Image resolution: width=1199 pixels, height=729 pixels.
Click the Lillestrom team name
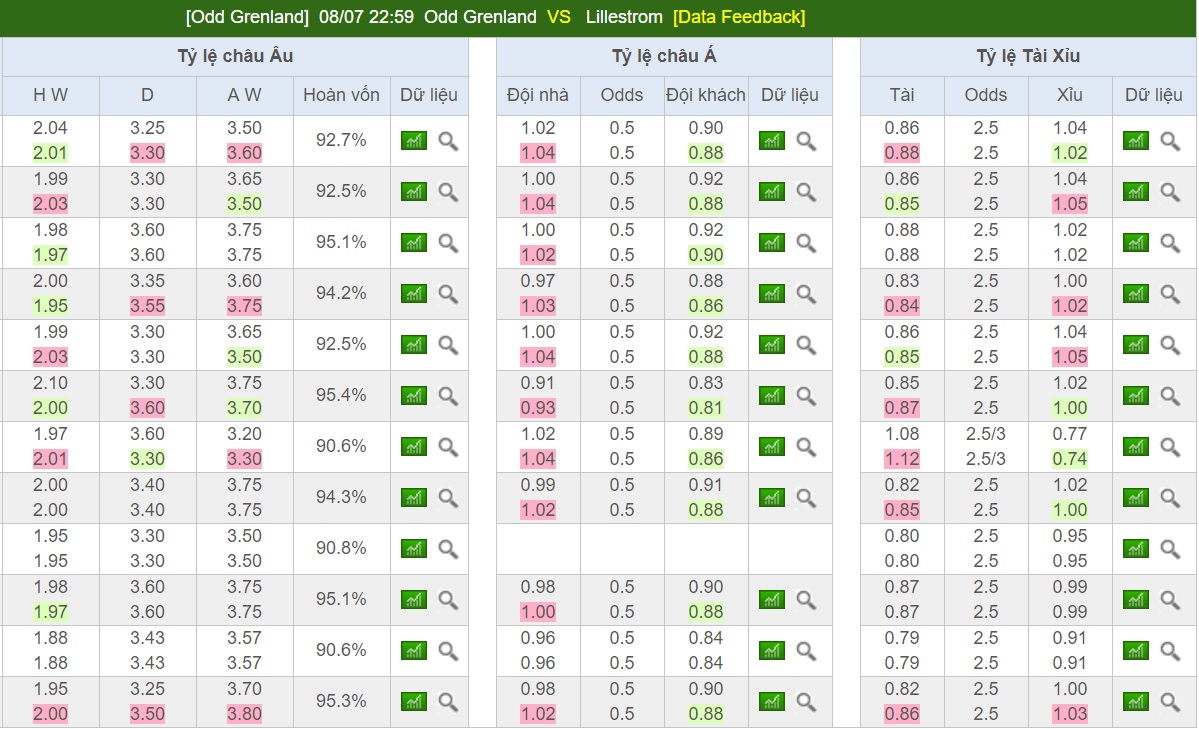(624, 17)
